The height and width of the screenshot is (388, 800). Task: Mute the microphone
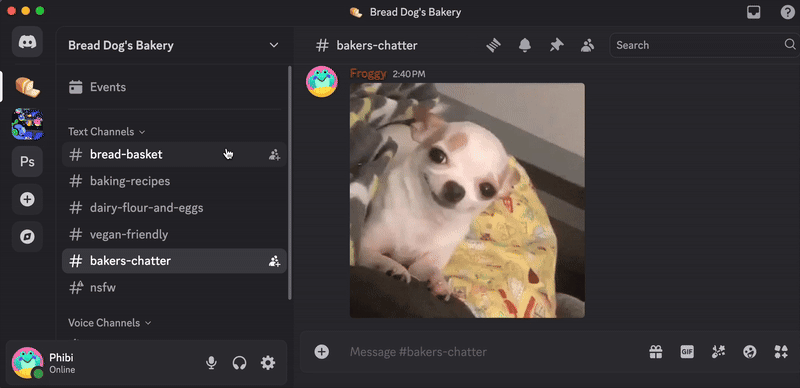click(211, 363)
